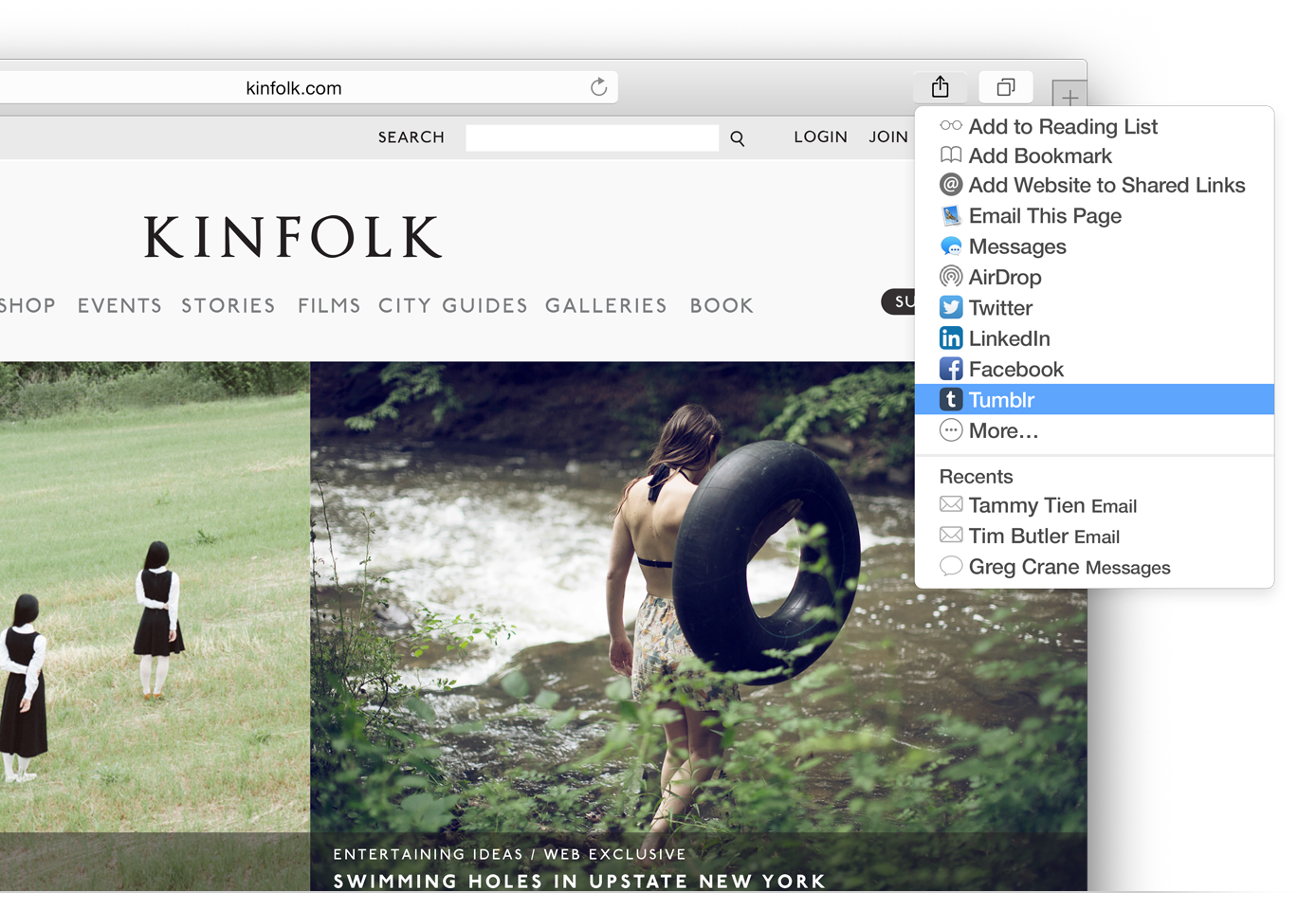Choose Add to Reading List

point(1094,126)
